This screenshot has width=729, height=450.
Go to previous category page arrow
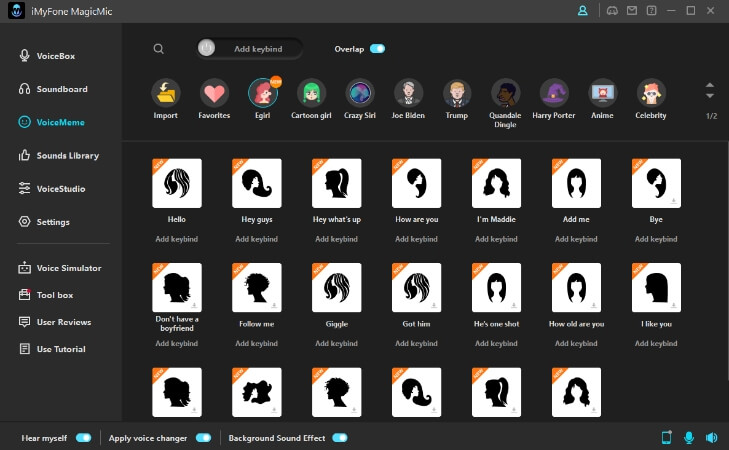[709, 85]
